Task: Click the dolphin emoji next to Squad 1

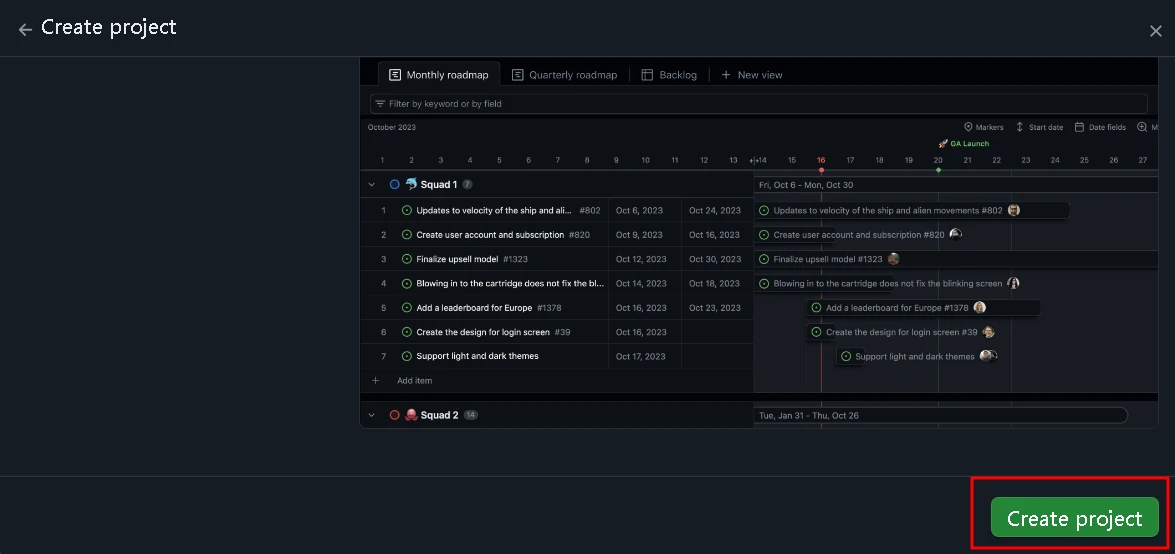Action: pos(411,184)
